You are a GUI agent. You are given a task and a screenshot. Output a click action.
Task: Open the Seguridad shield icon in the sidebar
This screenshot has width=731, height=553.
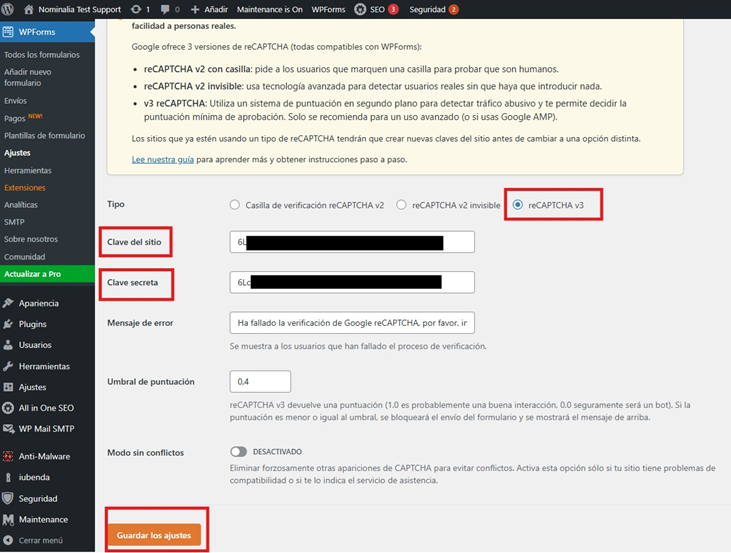click(8, 498)
